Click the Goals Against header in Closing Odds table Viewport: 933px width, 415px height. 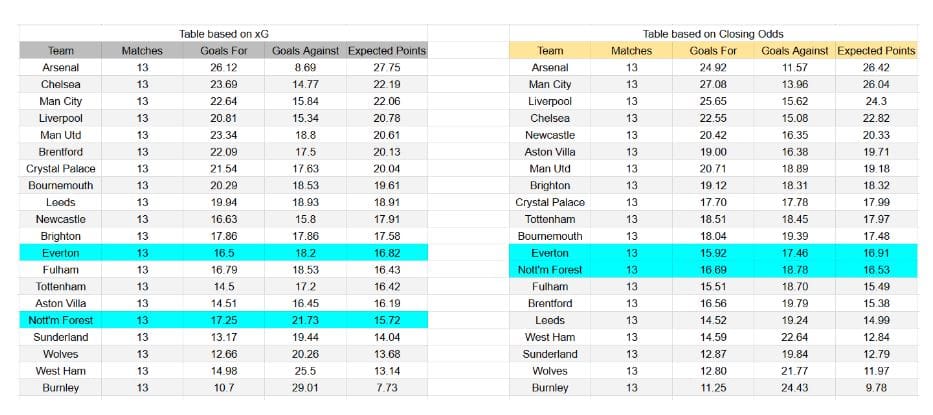coord(794,51)
